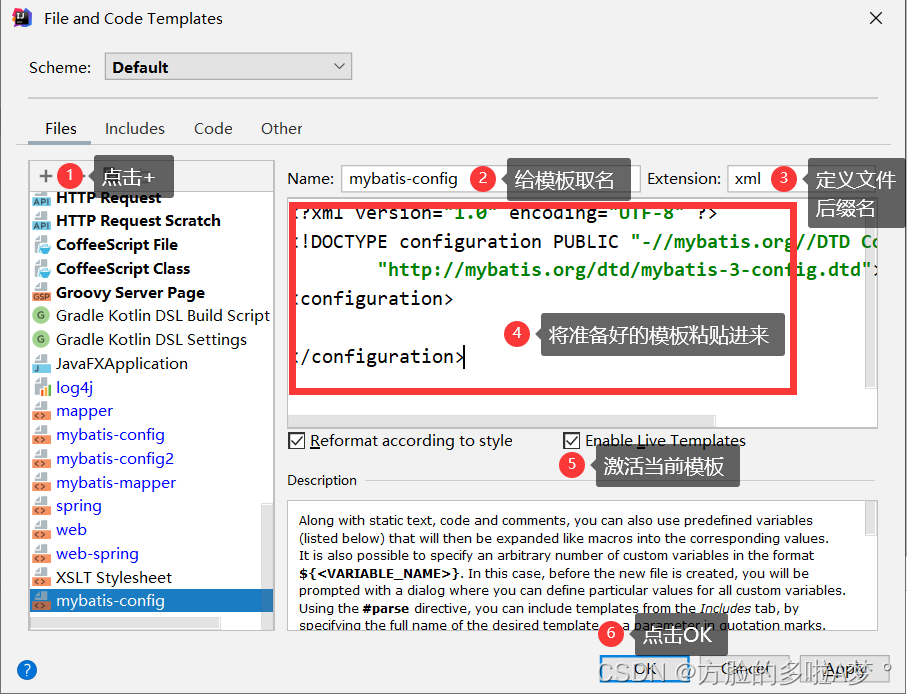This screenshot has height=695, width=907.
Task: Open help with the question mark icon
Action: click(x=27, y=670)
